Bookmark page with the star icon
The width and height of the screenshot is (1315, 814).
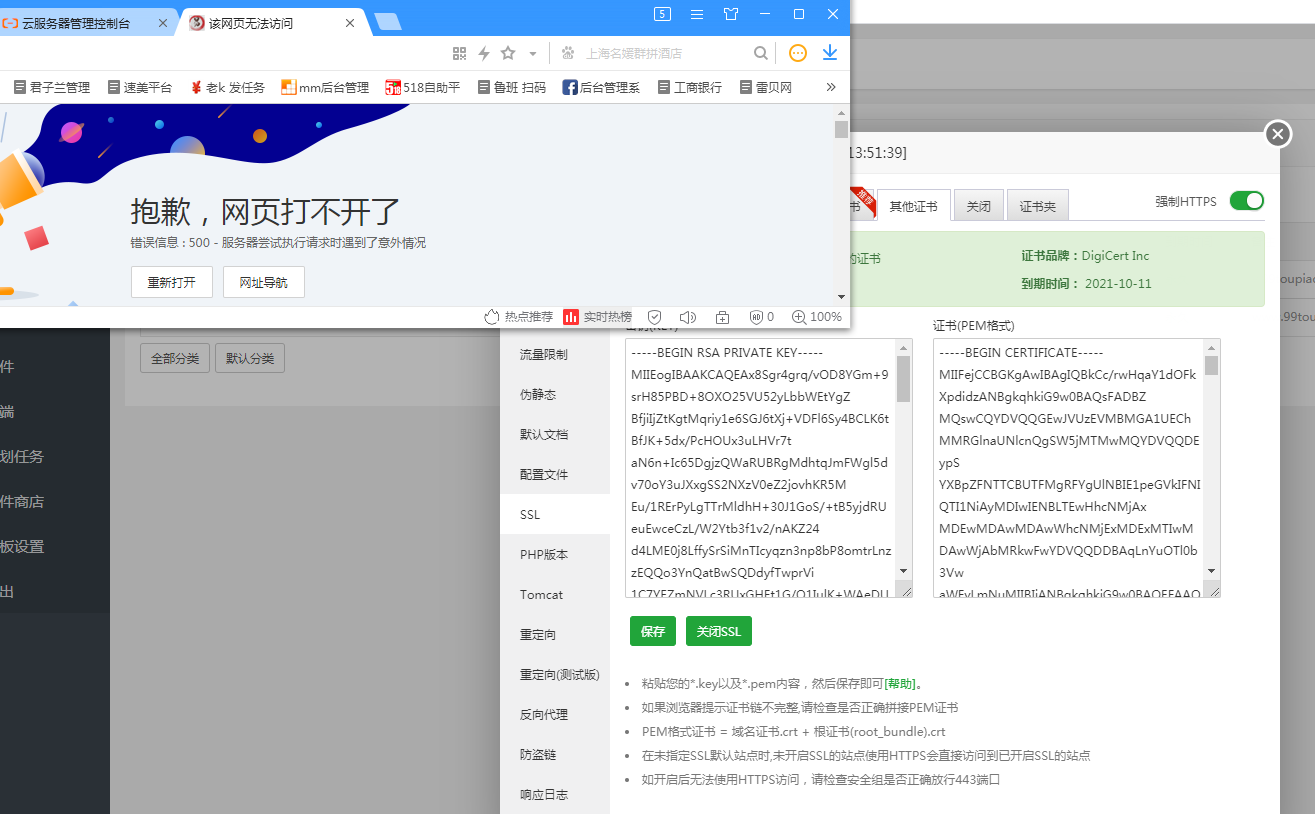tap(508, 53)
